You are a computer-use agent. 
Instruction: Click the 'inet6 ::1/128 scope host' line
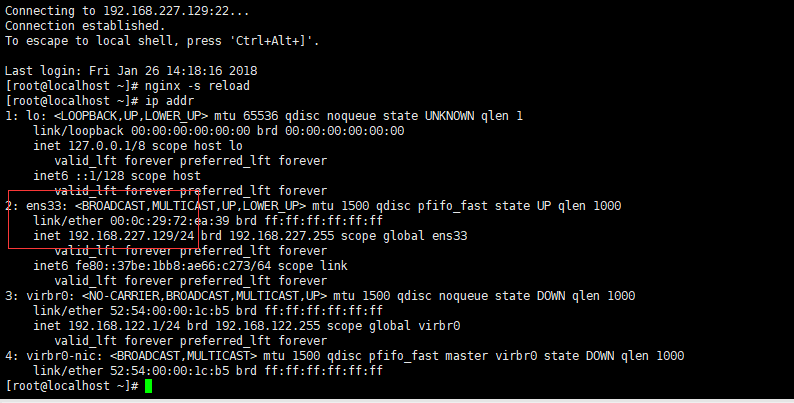pos(117,176)
